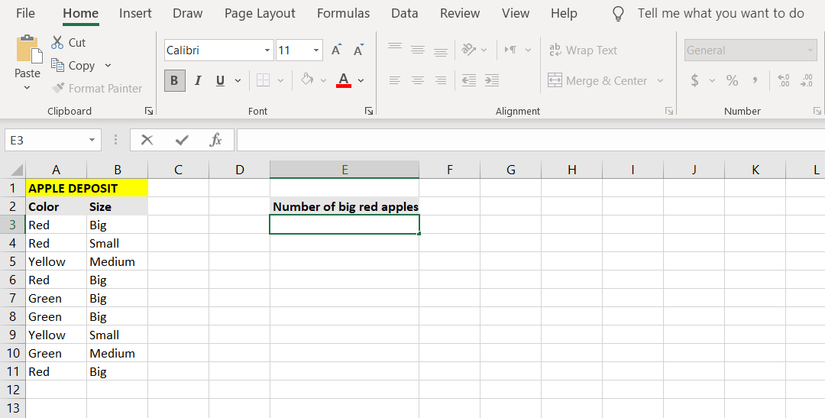Click the Cut scissors icon

click(57, 43)
